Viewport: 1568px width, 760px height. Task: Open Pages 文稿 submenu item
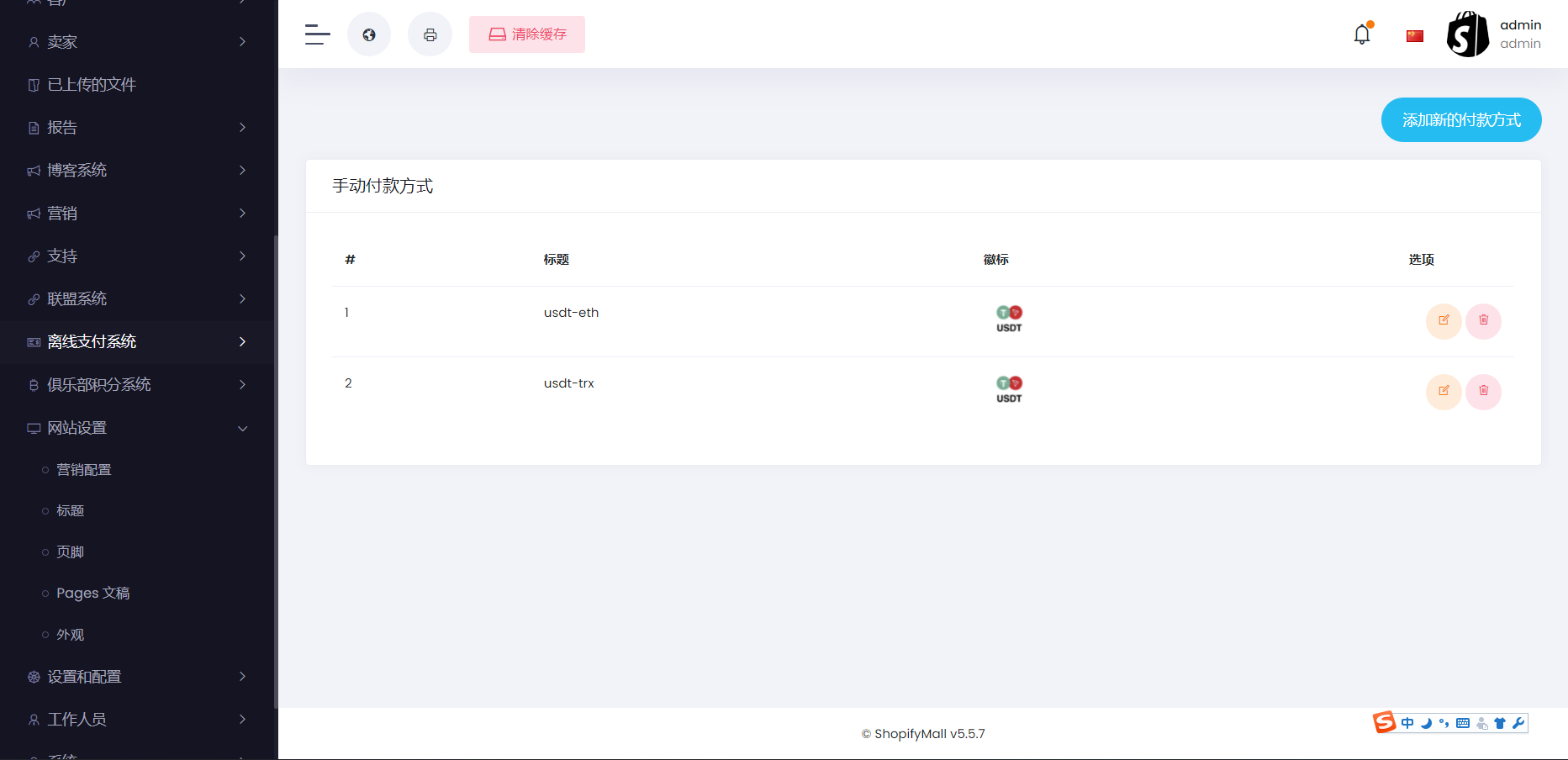click(x=93, y=594)
